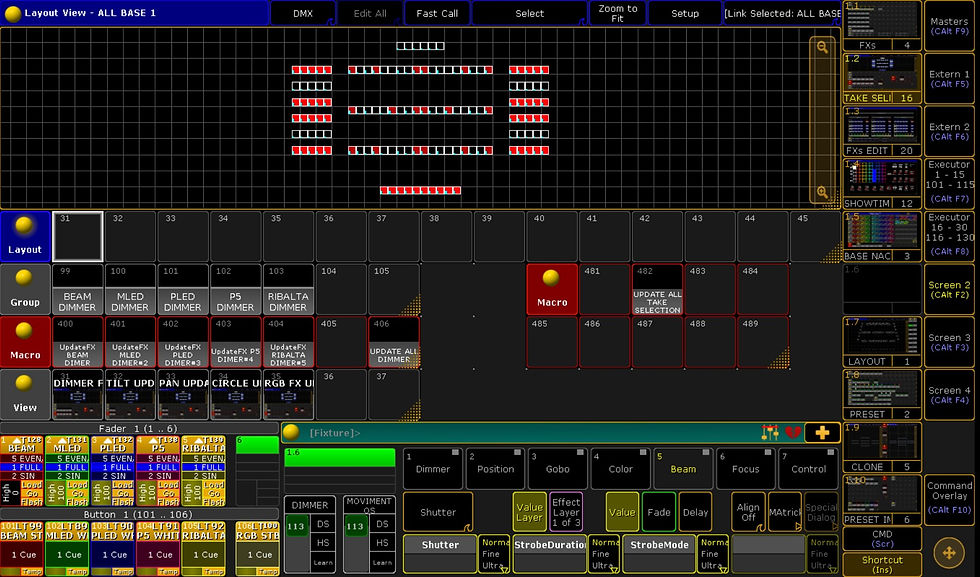The width and height of the screenshot is (980, 577).
Task: Open the View pool title button
Action: coord(25,394)
